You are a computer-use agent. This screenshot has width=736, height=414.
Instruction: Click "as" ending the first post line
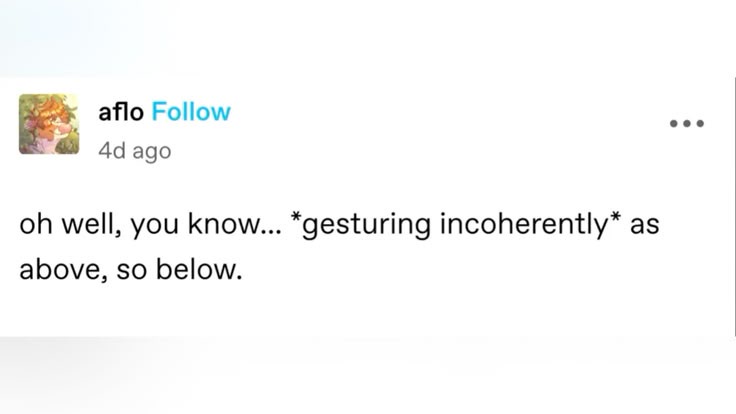(x=645, y=226)
